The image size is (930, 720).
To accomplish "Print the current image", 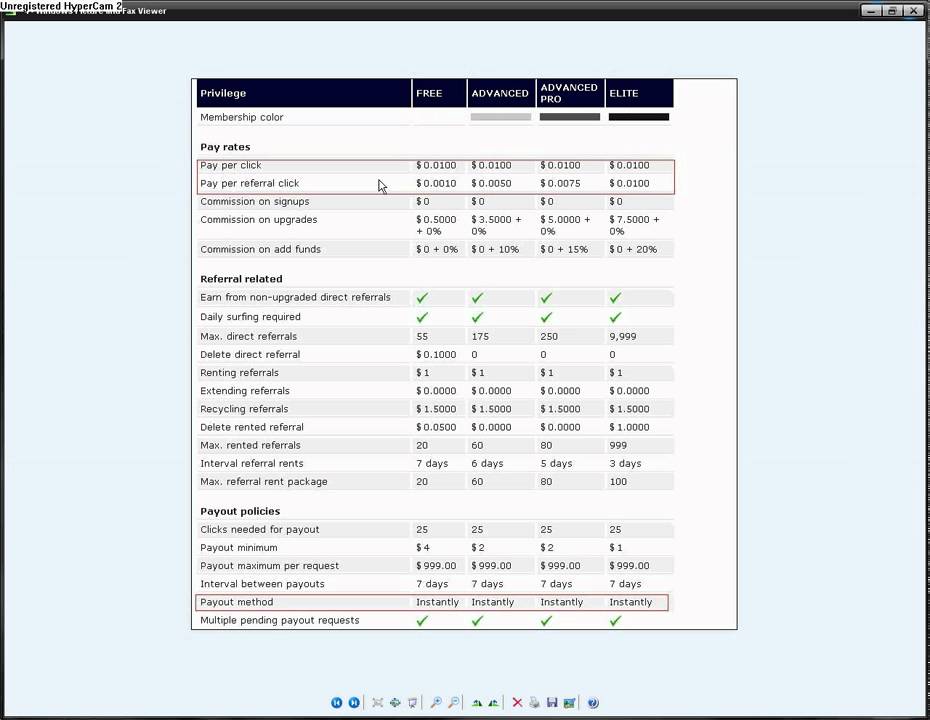I will tap(534, 703).
